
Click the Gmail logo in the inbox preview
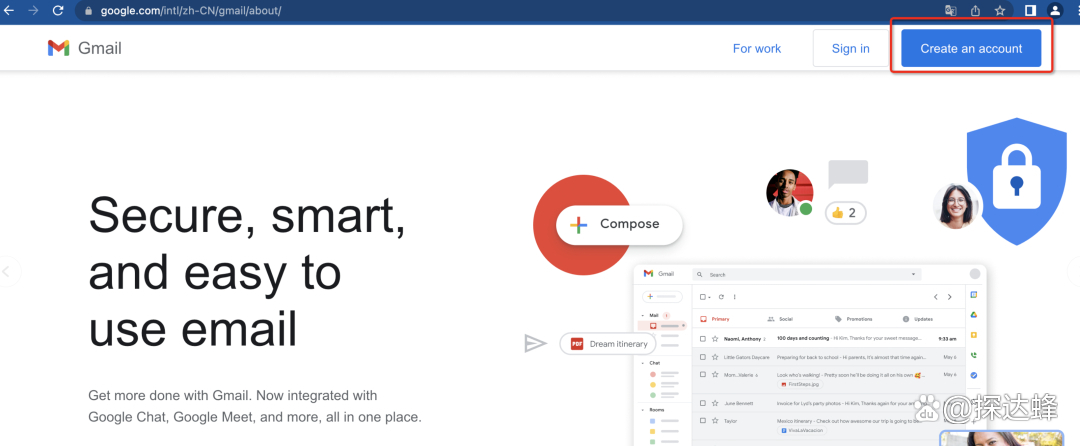tap(659, 273)
